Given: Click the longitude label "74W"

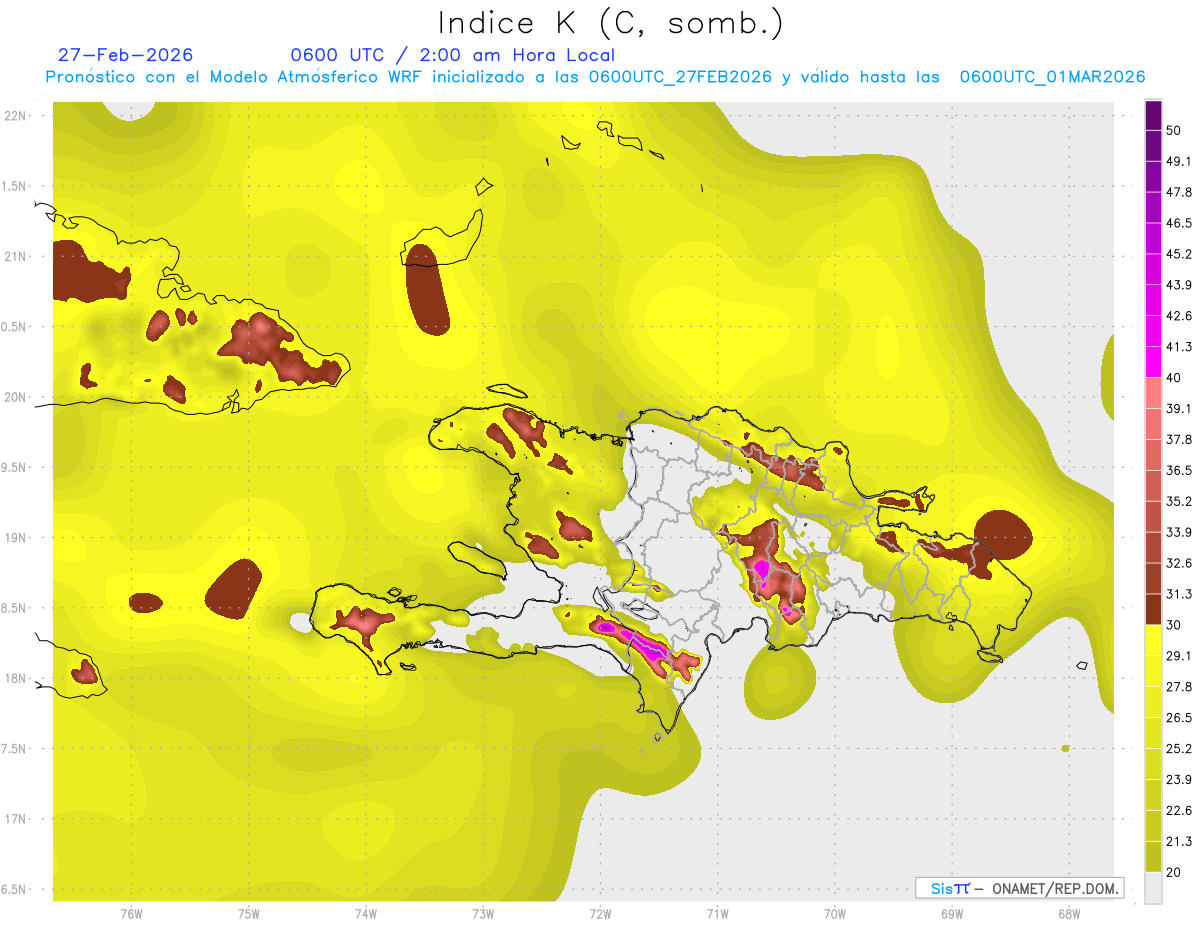Looking at the screenshot, I should pyautogui.click(x=366, y=914).
